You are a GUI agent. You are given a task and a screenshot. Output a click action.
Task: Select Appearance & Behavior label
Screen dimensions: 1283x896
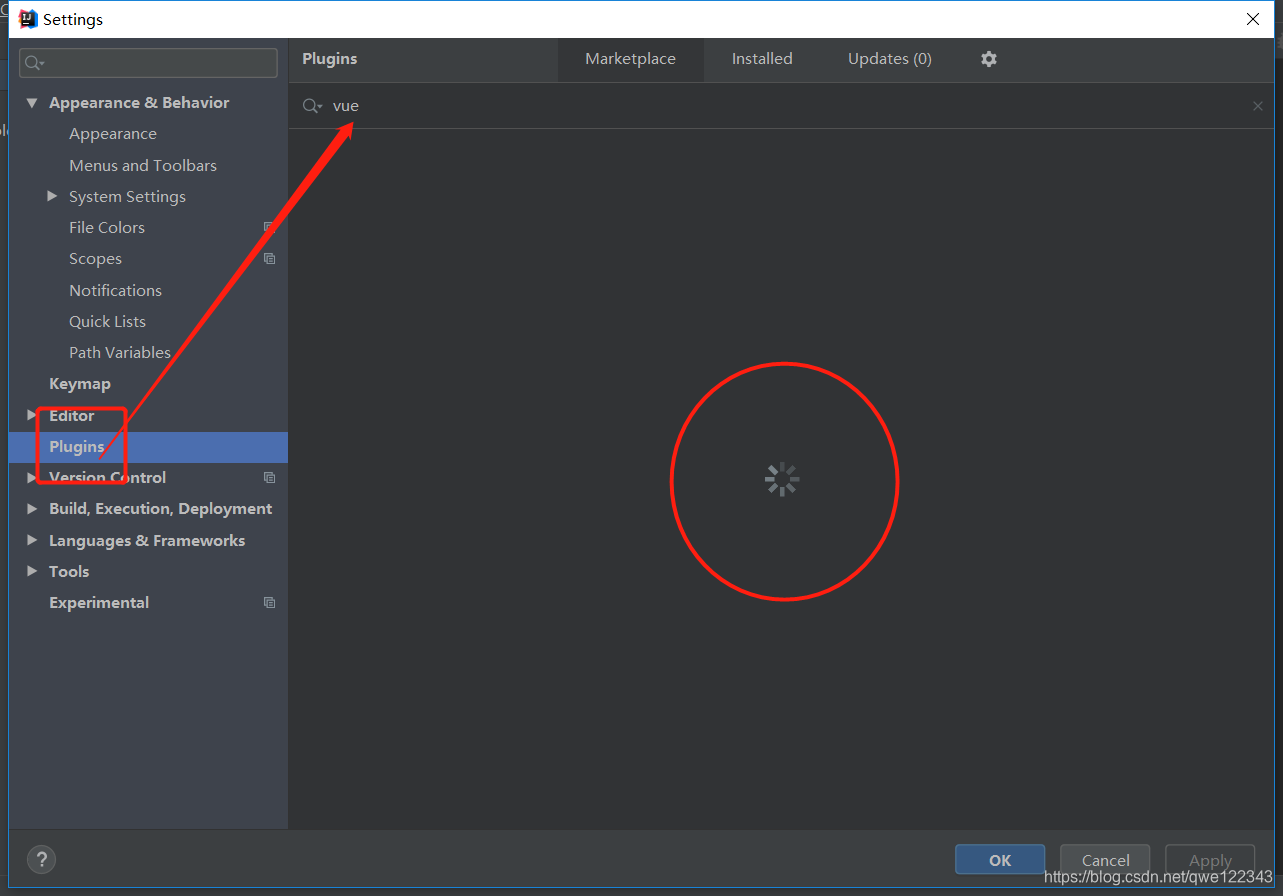[139, 103]
